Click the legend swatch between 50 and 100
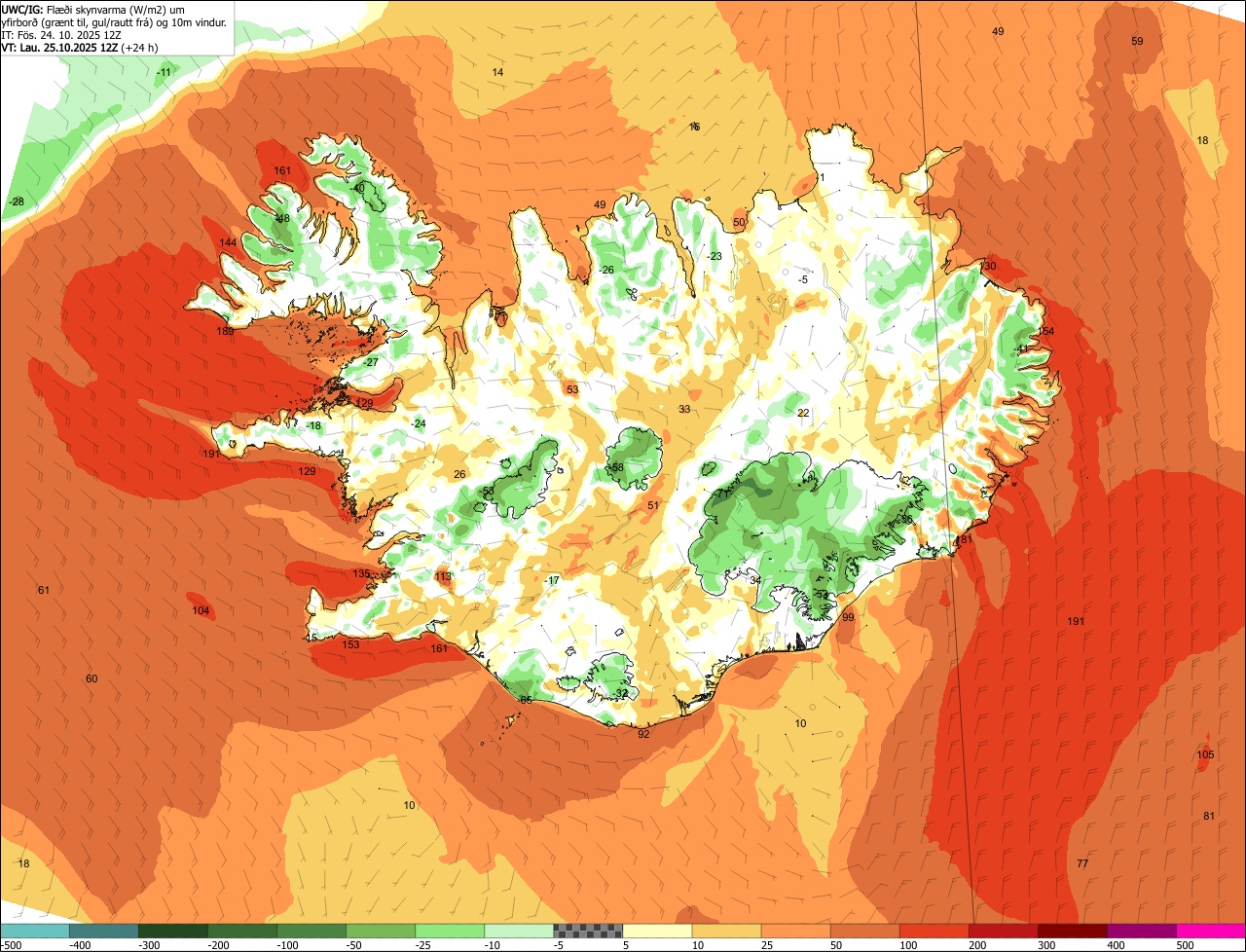This screenshot has height=952, width=1246. coord(864,931)
